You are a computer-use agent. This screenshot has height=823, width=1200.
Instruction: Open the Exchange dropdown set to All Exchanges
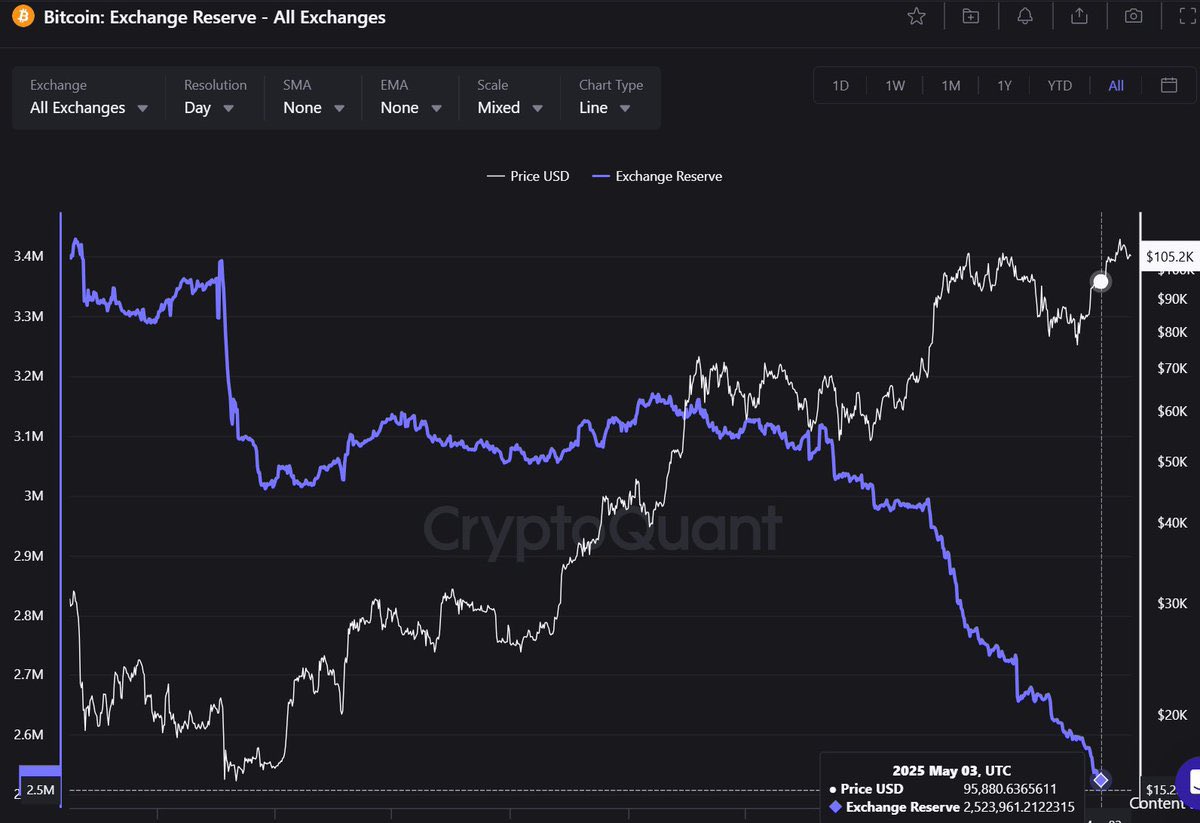tap(89, 97)
